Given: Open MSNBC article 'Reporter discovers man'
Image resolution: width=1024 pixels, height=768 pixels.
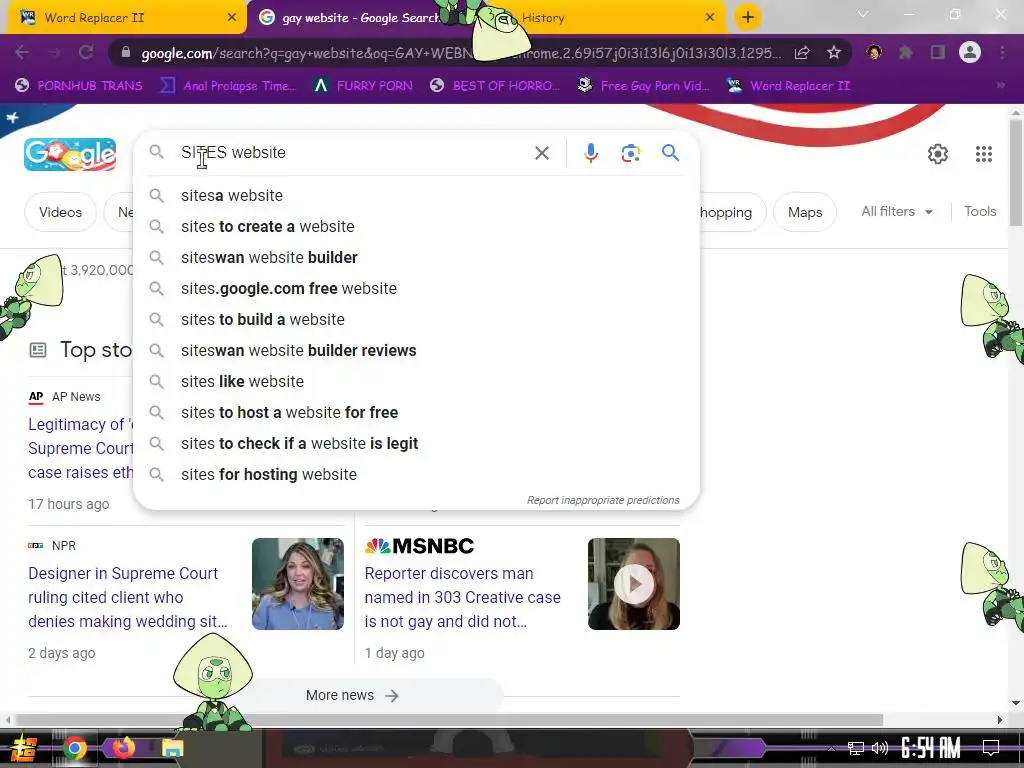Looking at the screenshot, I should pyautogui.click(x=462, y=597).
